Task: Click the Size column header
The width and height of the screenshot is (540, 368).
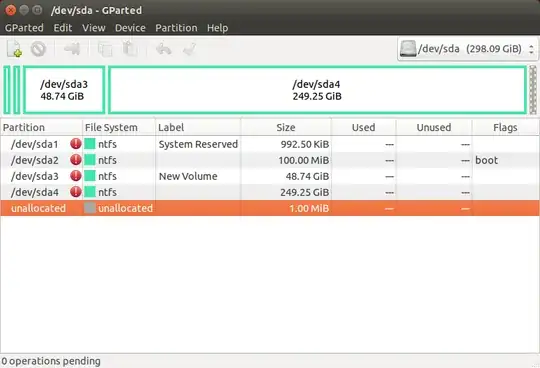Action: click(286, 127)
